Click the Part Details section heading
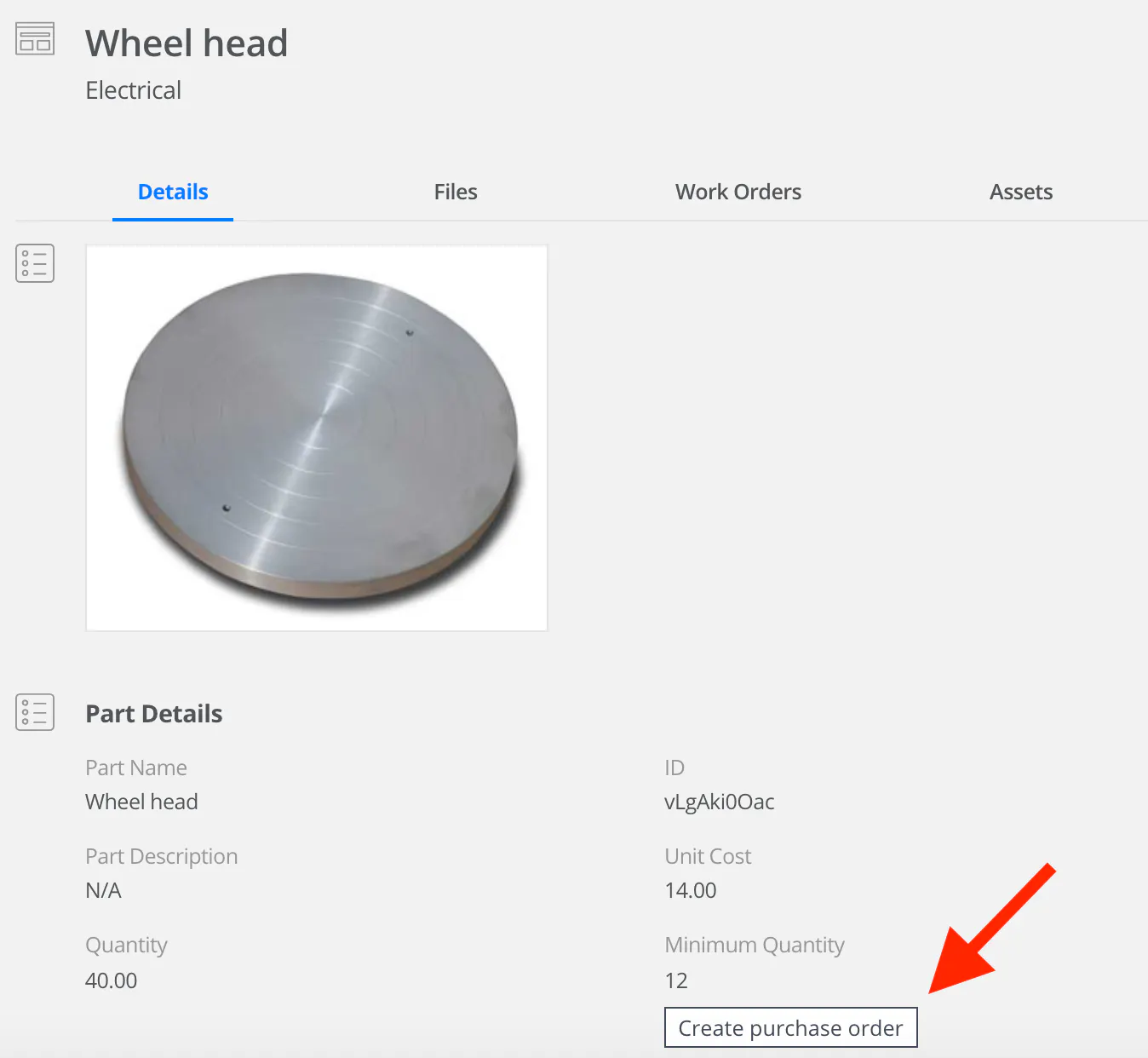This screenshot has width=1148, height=1058. 153,713
